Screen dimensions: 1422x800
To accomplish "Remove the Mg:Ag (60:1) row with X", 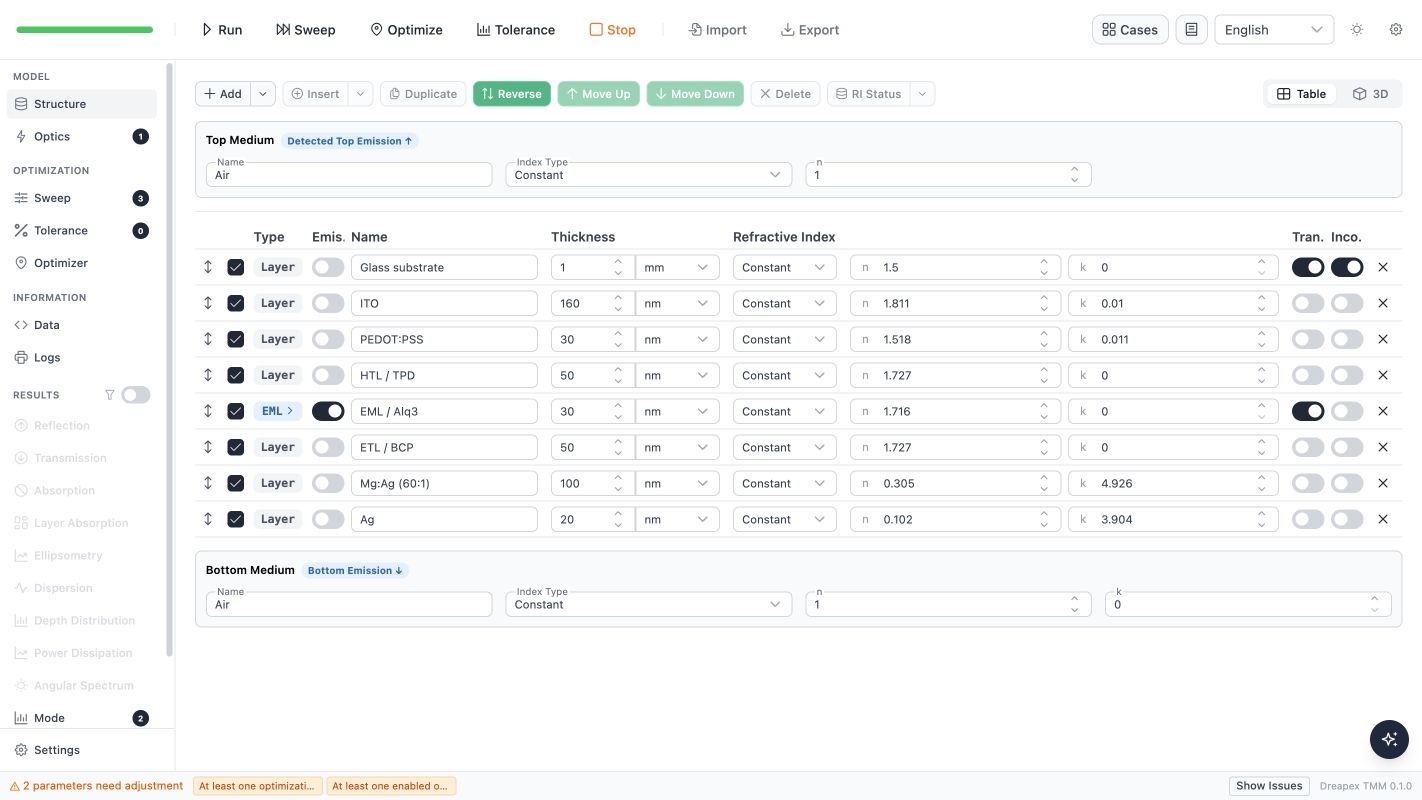I will coord(1383,483).
